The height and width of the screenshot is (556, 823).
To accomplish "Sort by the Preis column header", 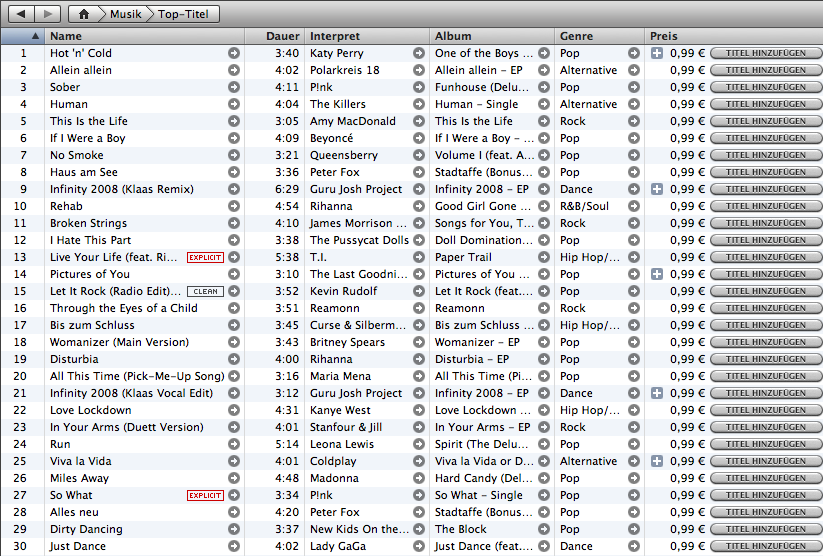I will click(734, 36).
